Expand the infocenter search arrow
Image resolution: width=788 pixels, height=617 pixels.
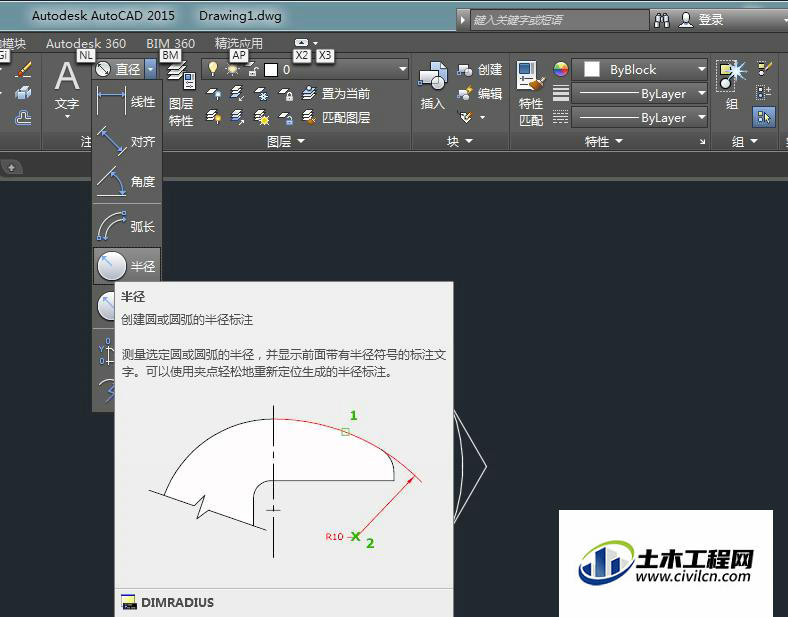[463, 20]
